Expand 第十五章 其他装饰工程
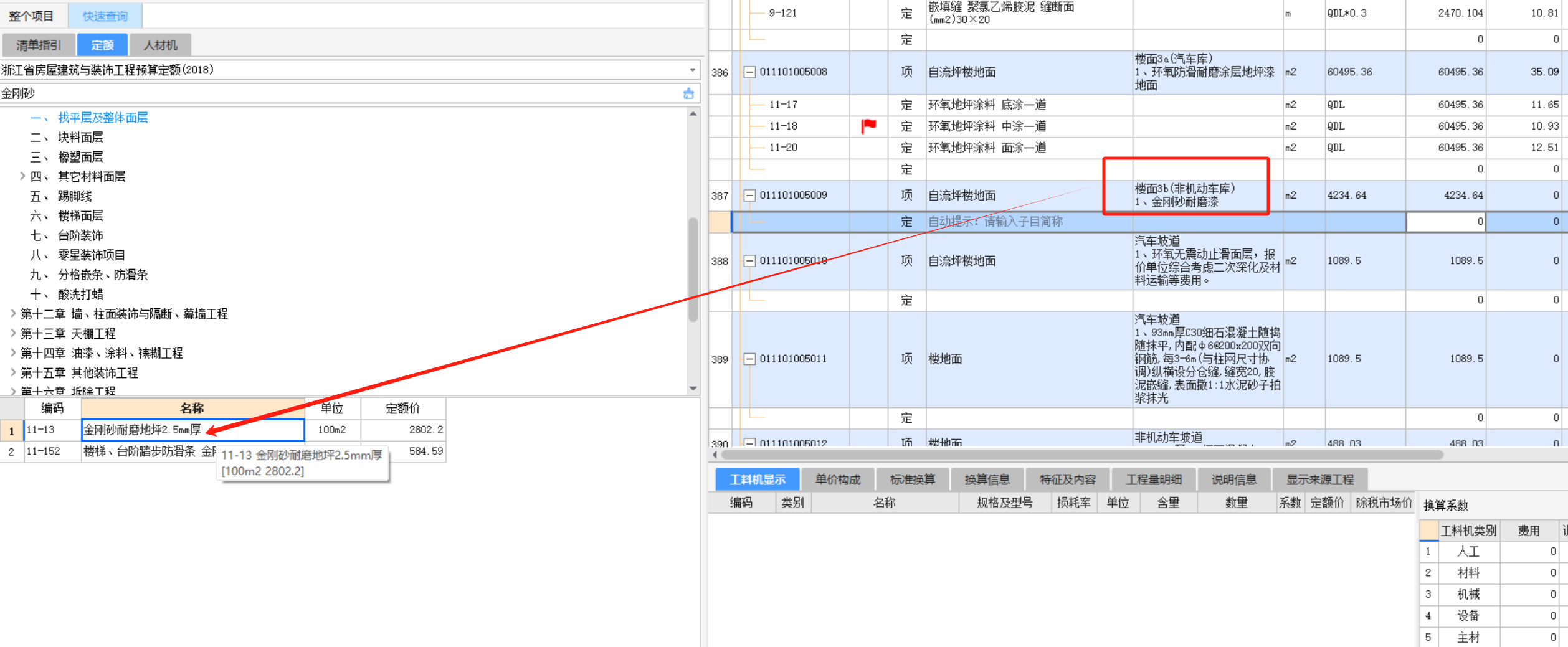 coord(13,372)
